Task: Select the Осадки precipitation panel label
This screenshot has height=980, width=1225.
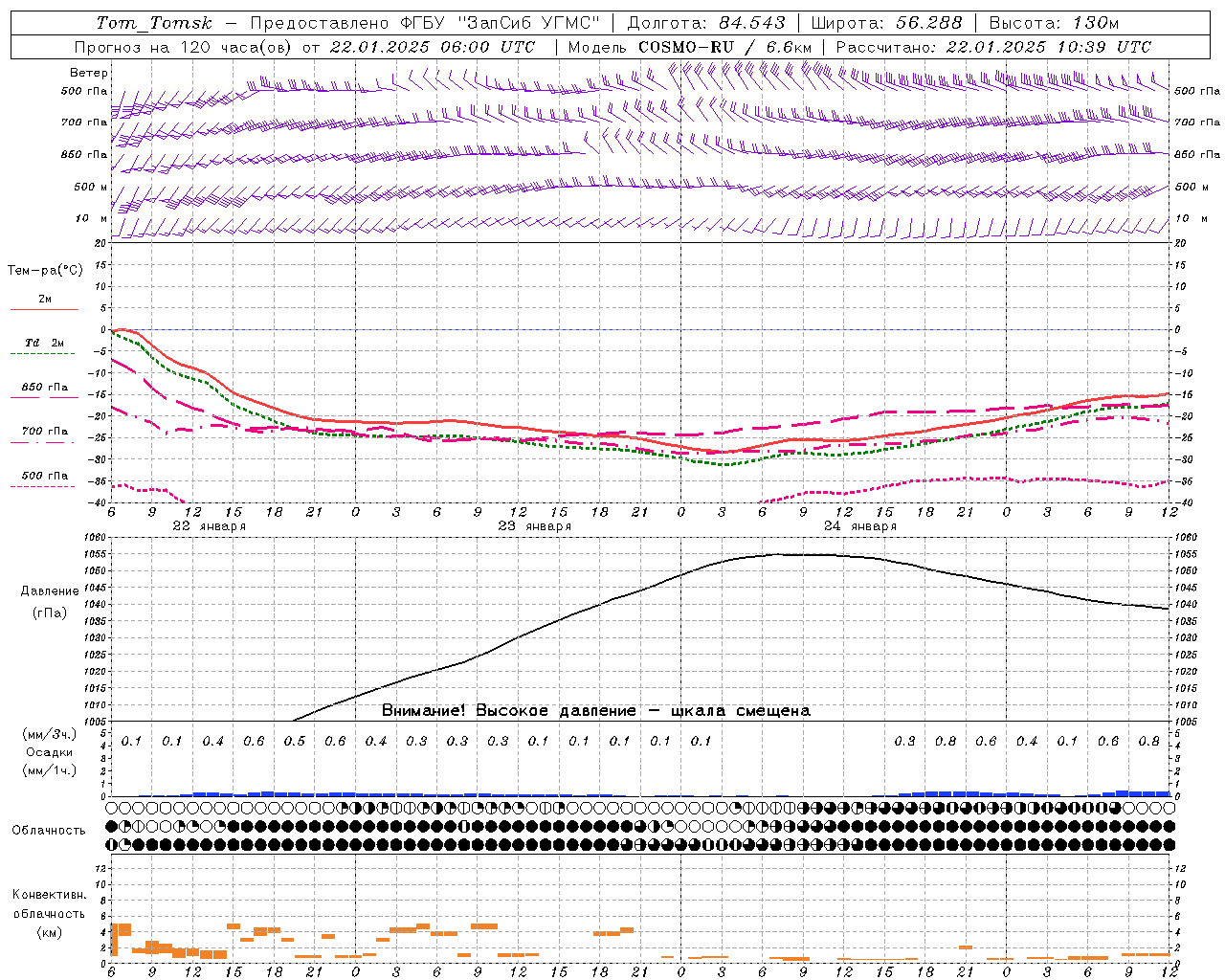Action: [x=49, y=752]
